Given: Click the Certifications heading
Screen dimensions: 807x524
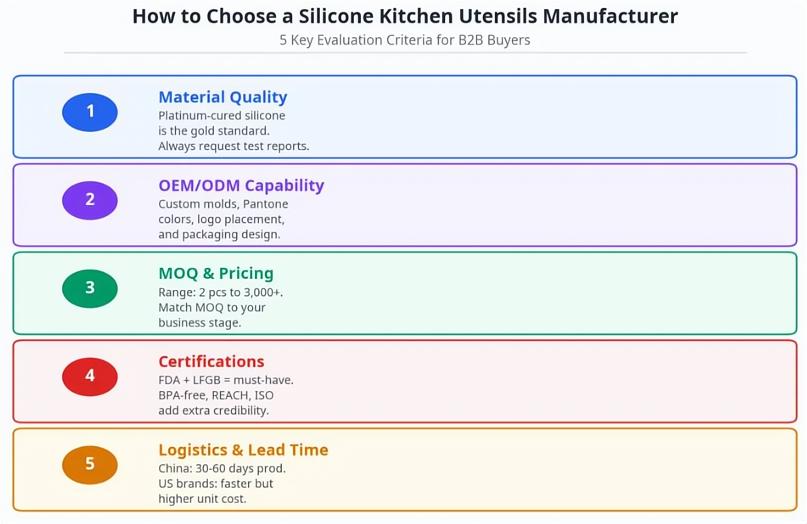Looking at the screenshot, I should coord(211,361).
